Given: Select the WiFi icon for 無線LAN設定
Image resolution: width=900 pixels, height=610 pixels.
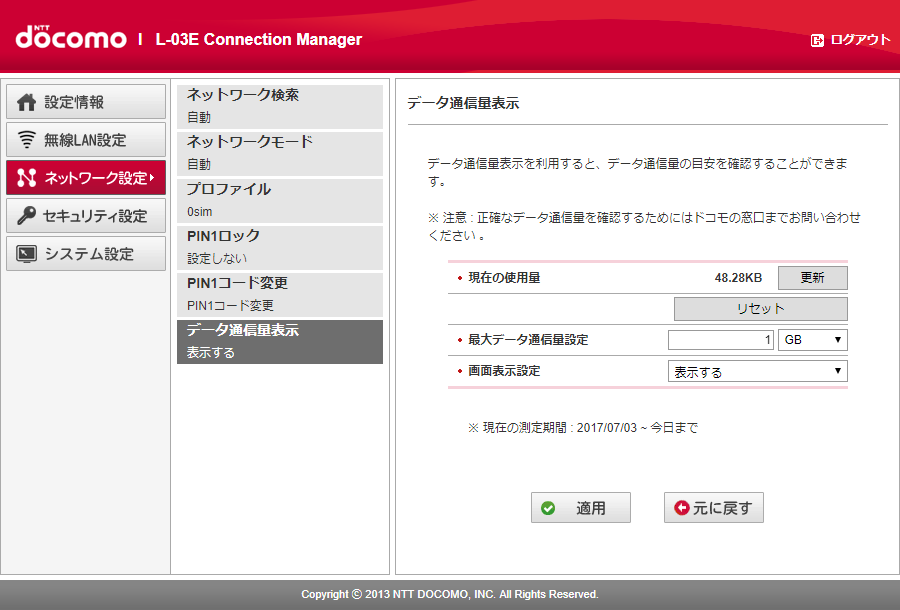Looking at the screenshot, I should click(x=24, y=139).
